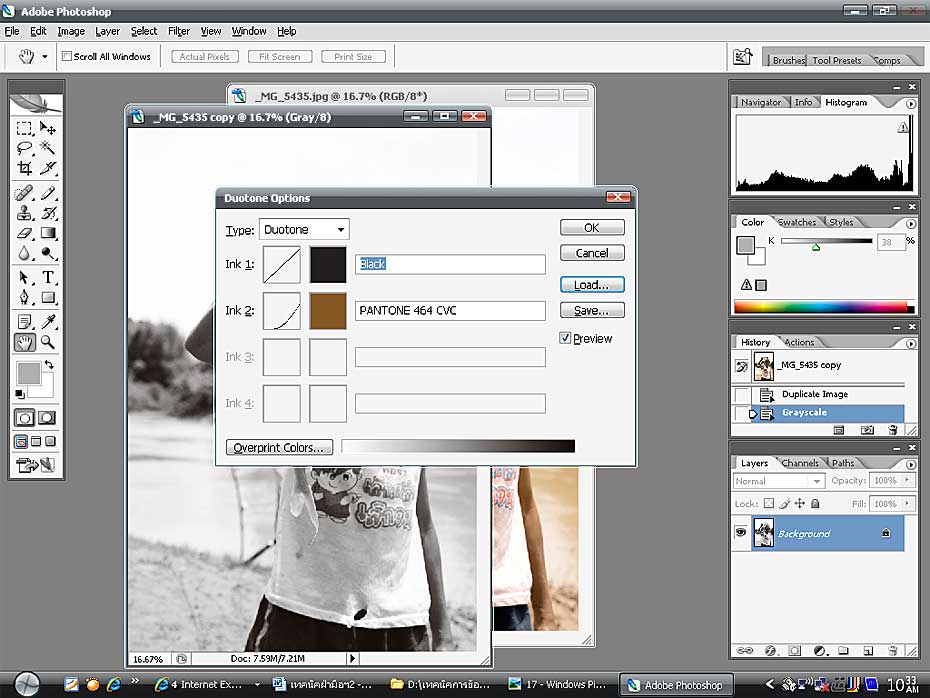Screen dimensions: 930x698
Task: Hide the Background layer eye icon
Action: 741,533
